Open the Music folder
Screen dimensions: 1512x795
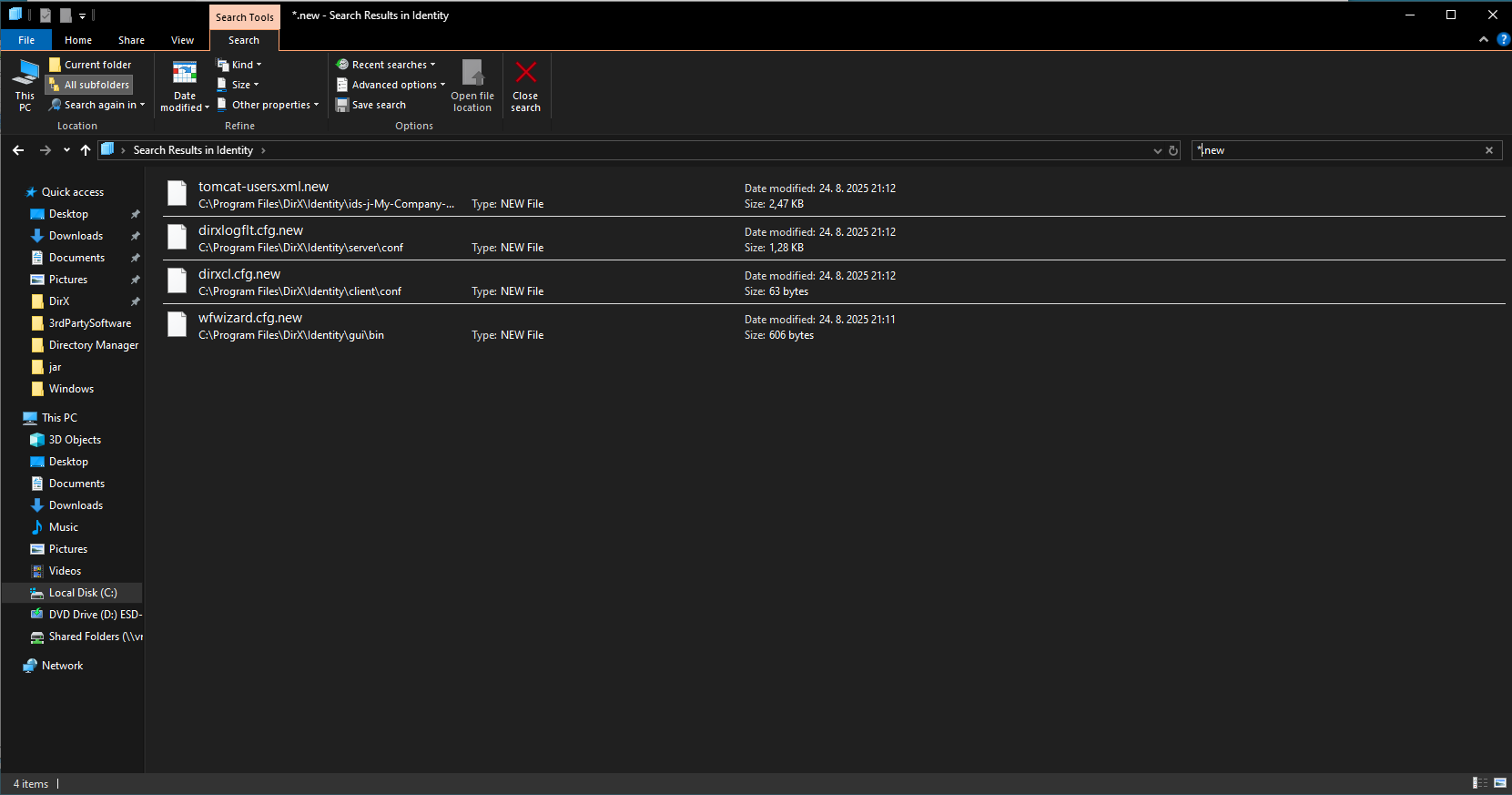(63, 527)
